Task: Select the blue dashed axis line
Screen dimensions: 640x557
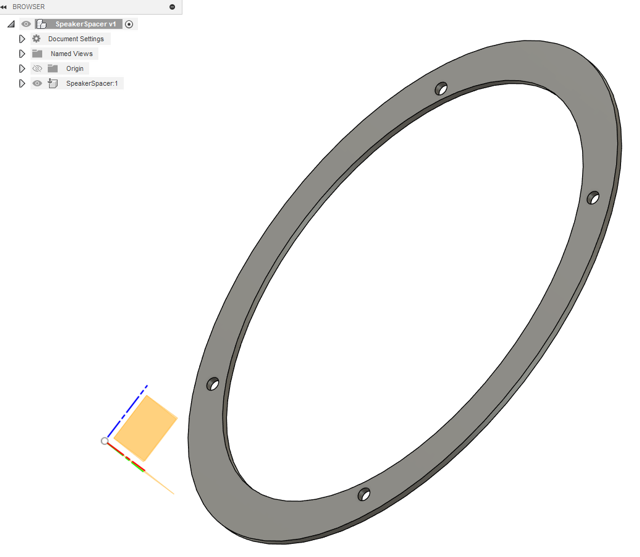Action: [127, 411]
